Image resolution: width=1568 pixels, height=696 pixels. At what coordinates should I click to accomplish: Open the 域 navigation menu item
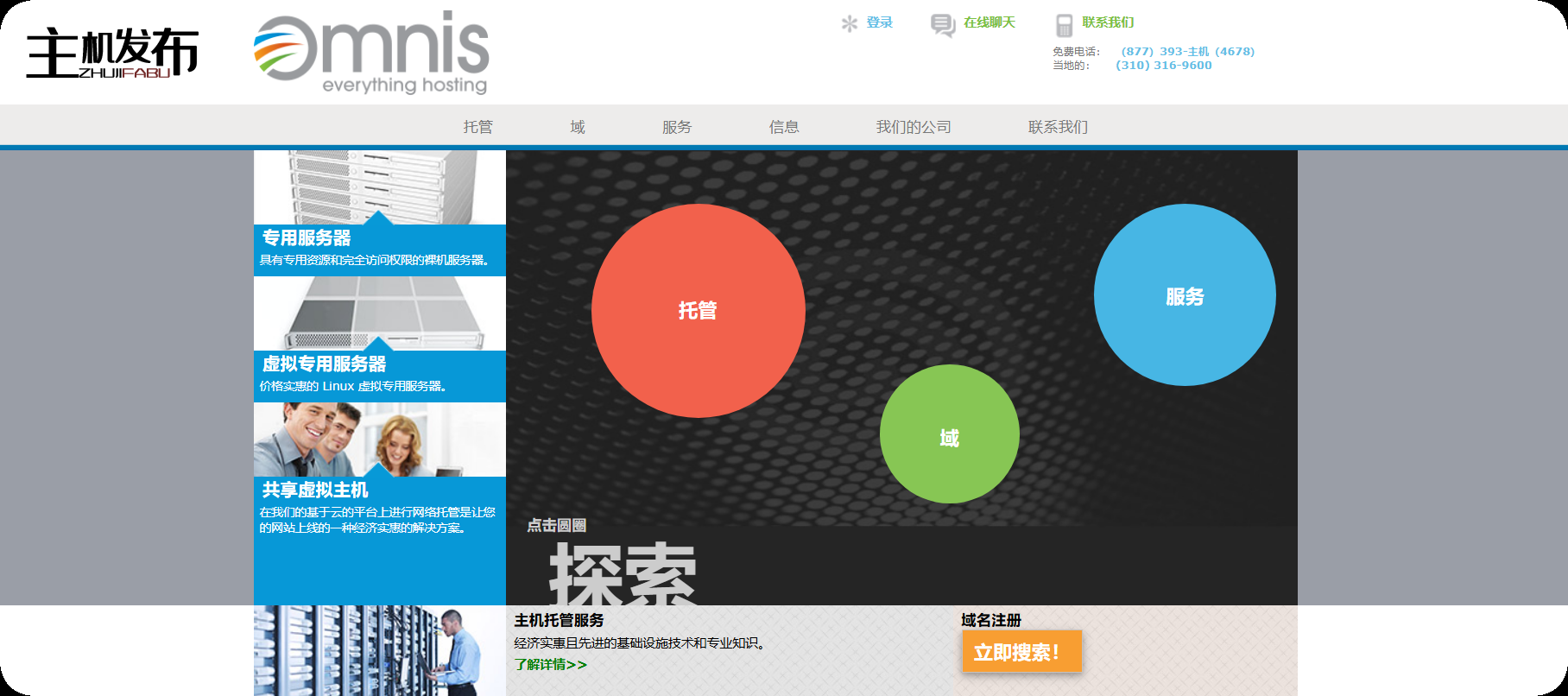[x=578, y=127]
